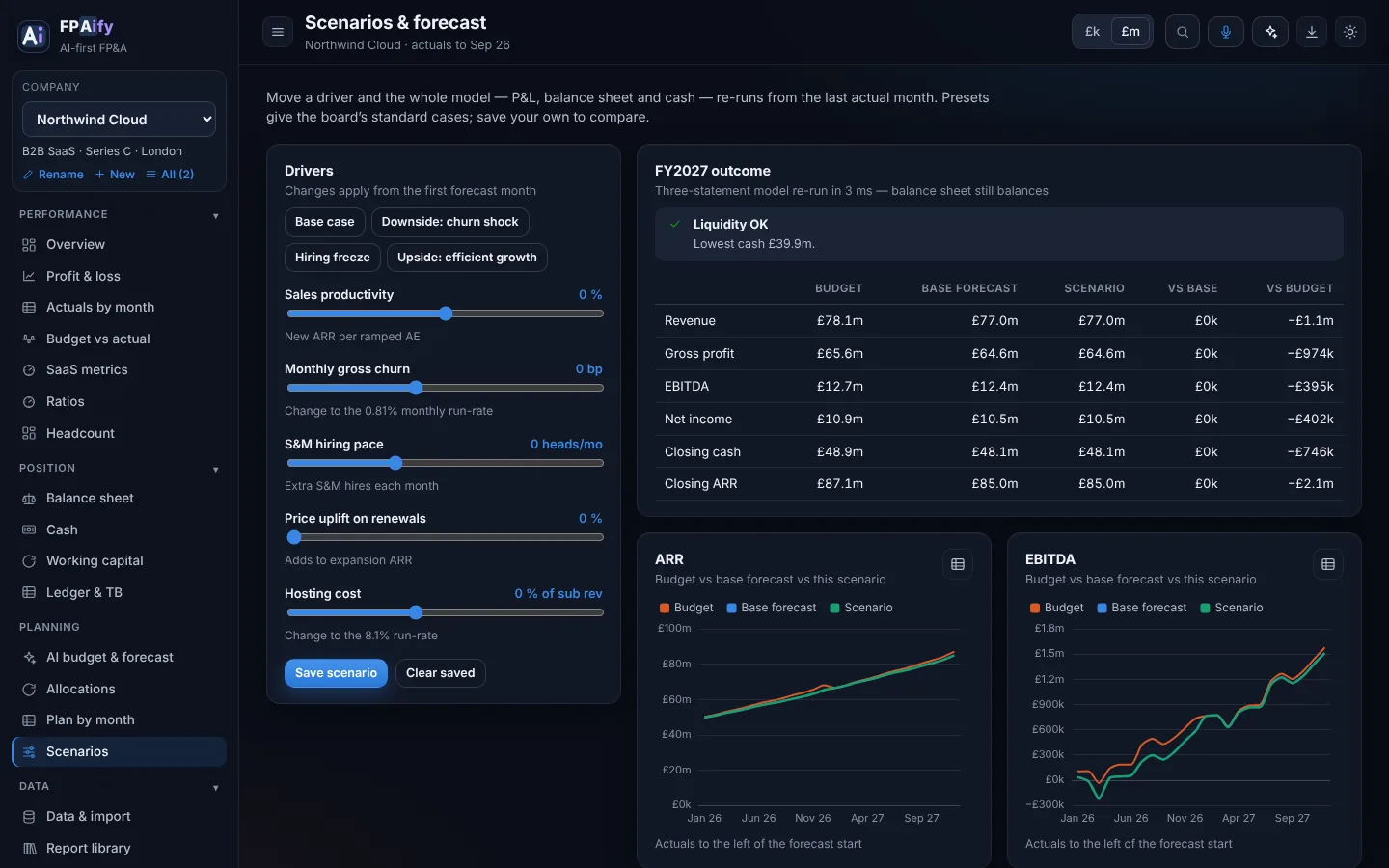The image size is (1389, 868).
Task: Open SaaS metrics page
Action: point(119,370)
